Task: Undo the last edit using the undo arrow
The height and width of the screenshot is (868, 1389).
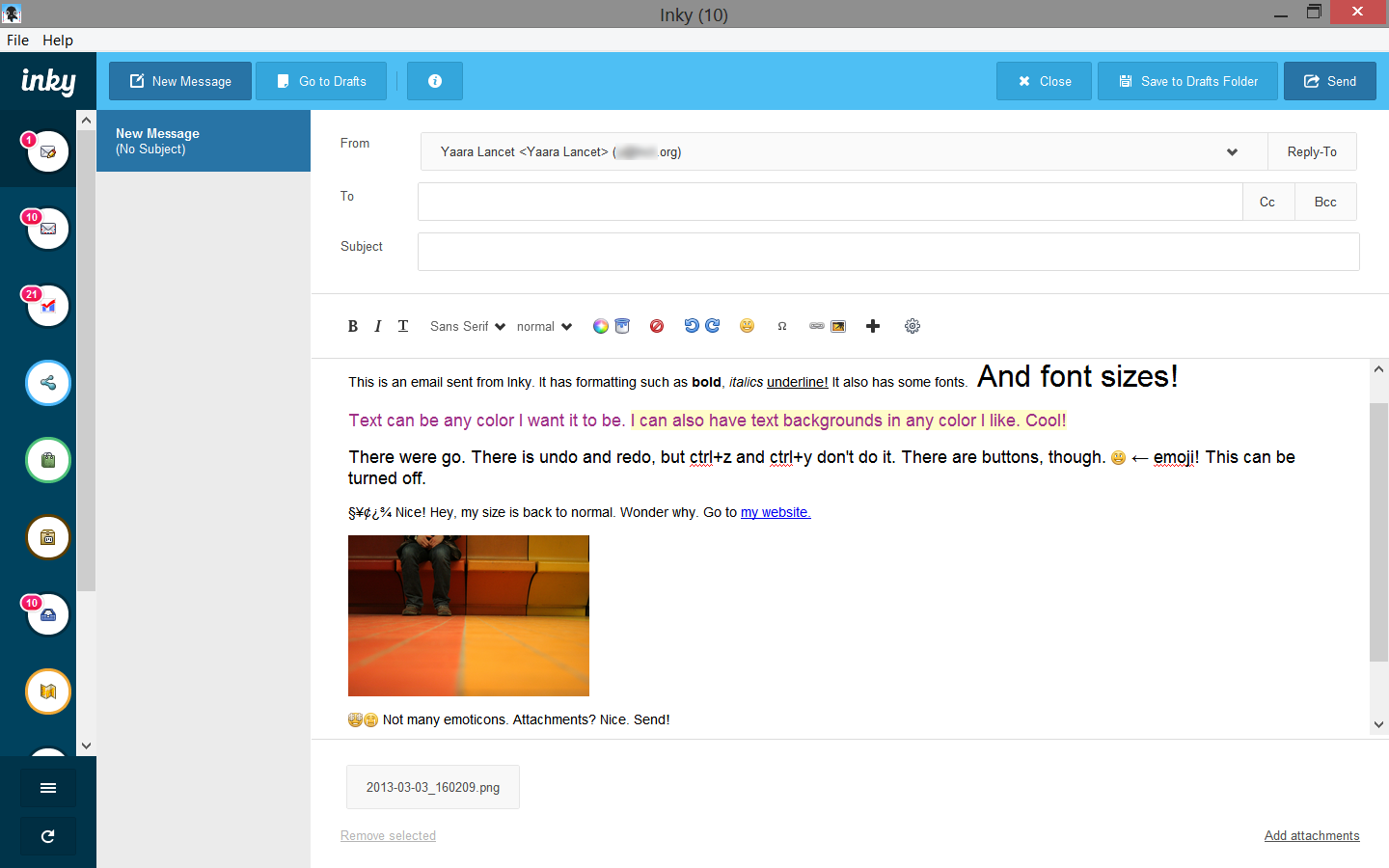Action: point(691,326)
